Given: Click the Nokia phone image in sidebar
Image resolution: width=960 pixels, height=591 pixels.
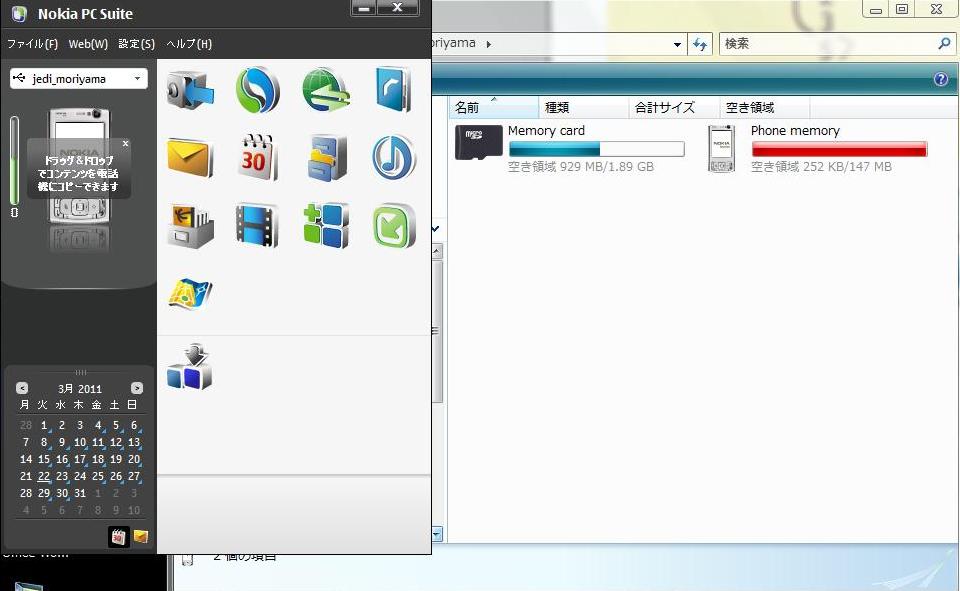Looking at the screenshot, I should (80, 167).
